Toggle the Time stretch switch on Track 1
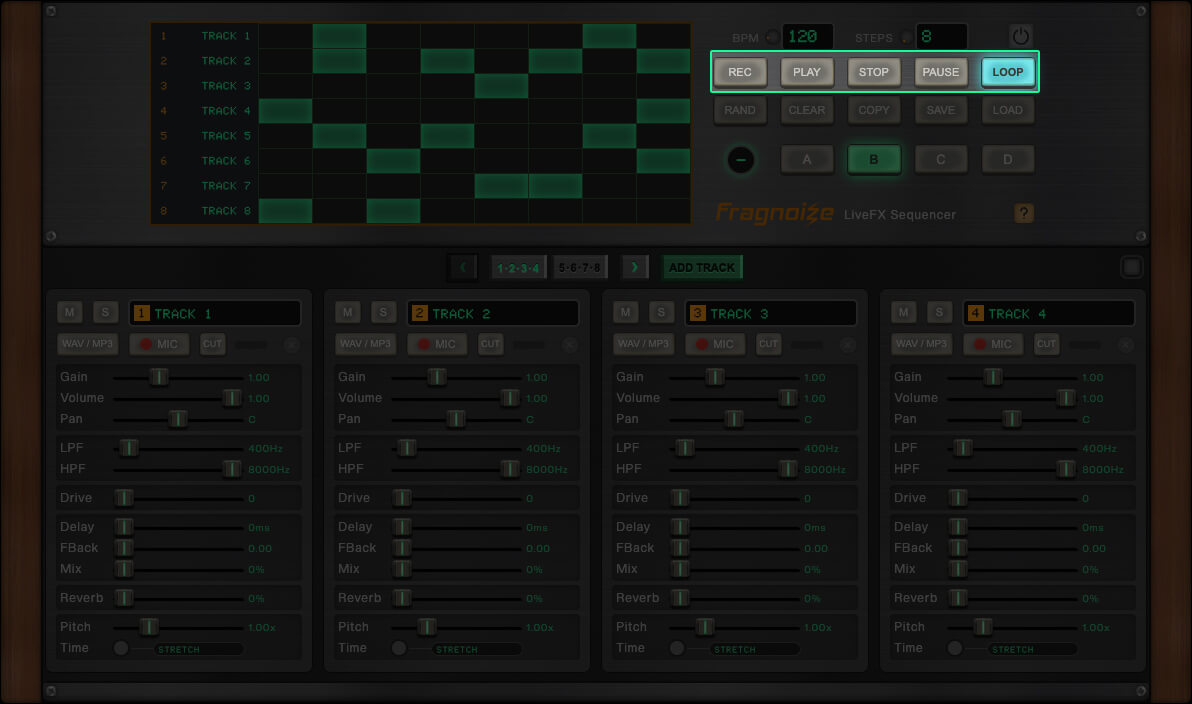 coord(122,648)
